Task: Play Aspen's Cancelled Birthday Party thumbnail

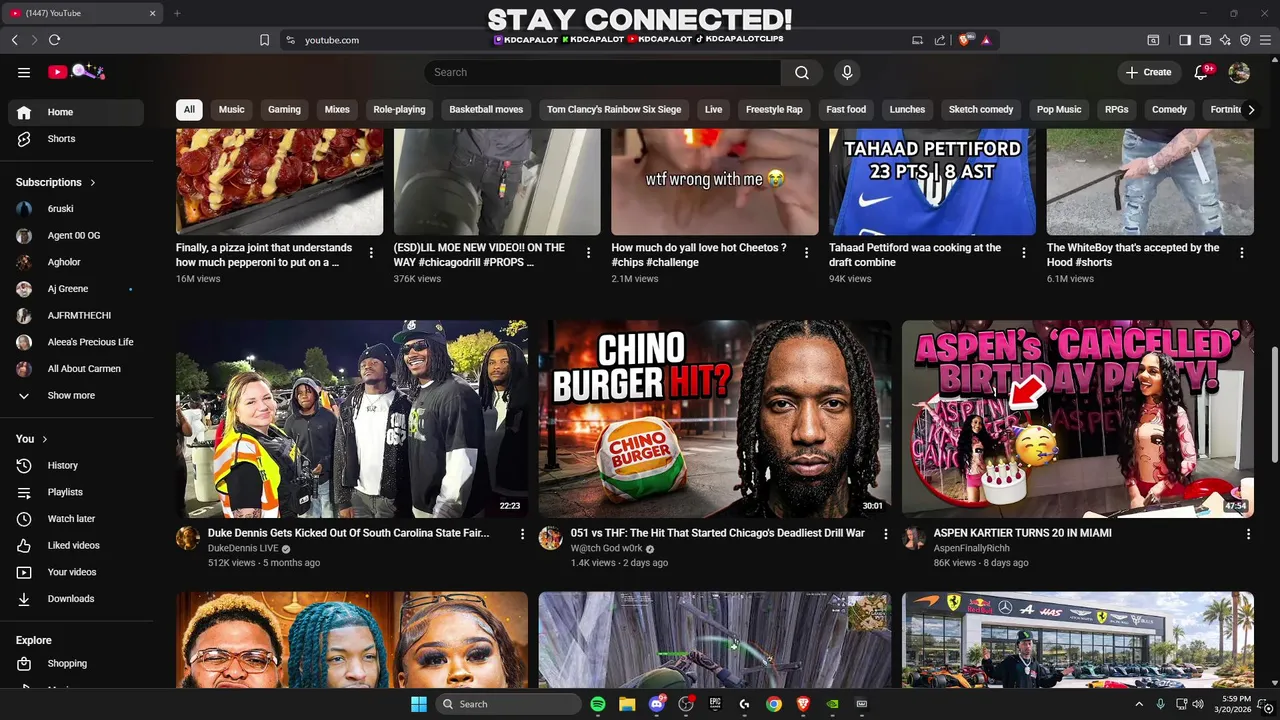Action: coord(1078,419)
